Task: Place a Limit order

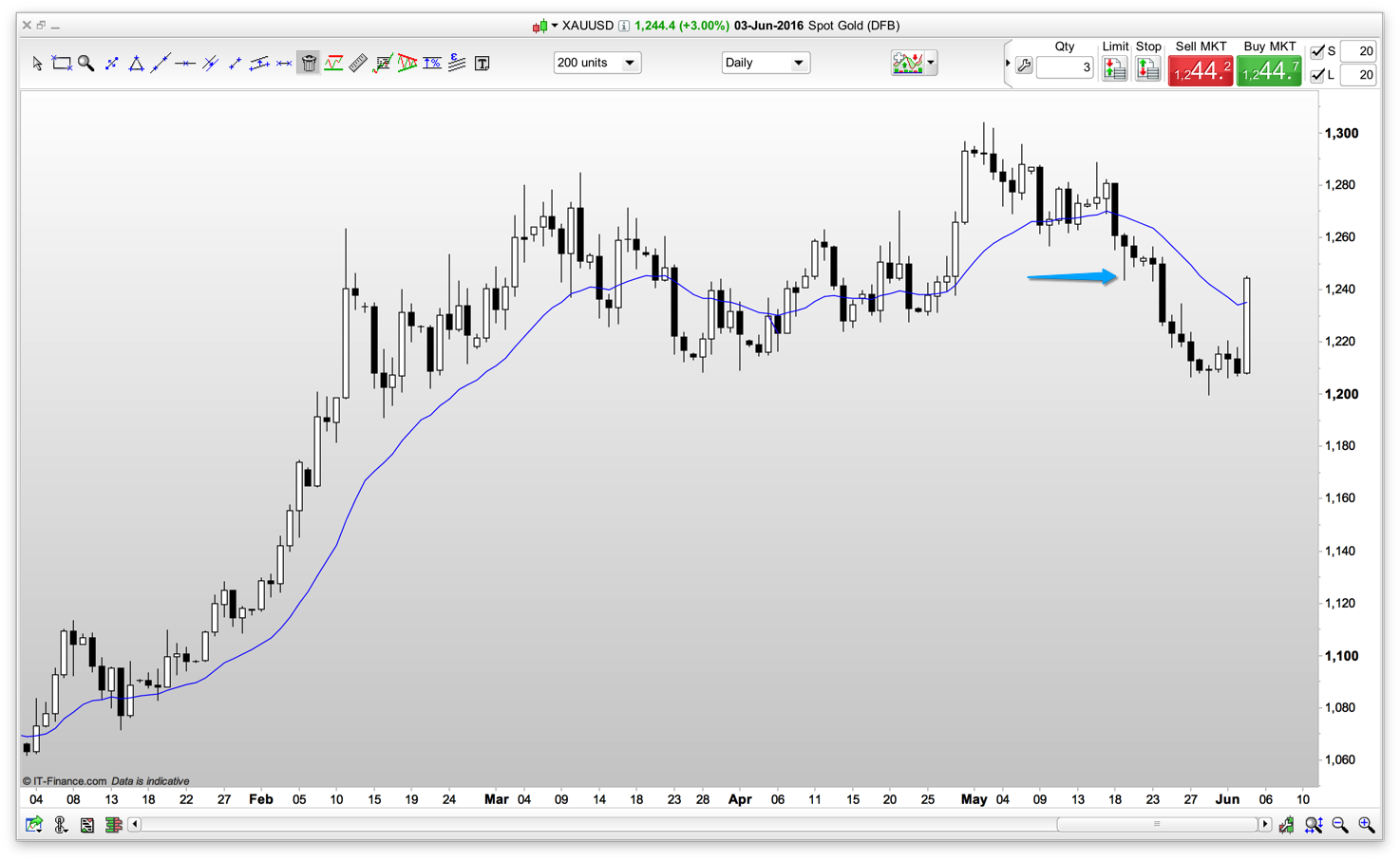Action: point(1115,68)
